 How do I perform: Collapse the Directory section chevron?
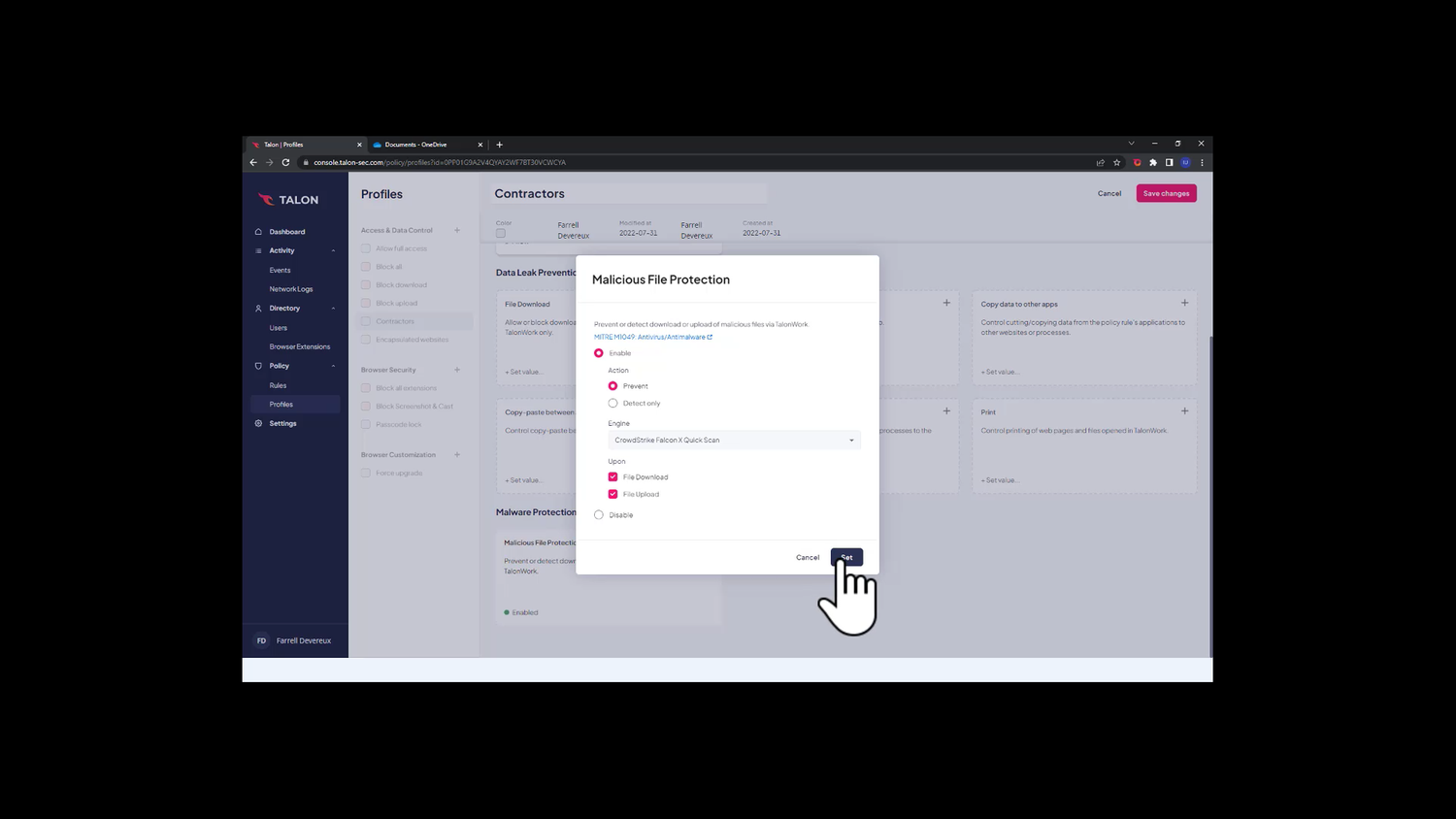(333, 309)
